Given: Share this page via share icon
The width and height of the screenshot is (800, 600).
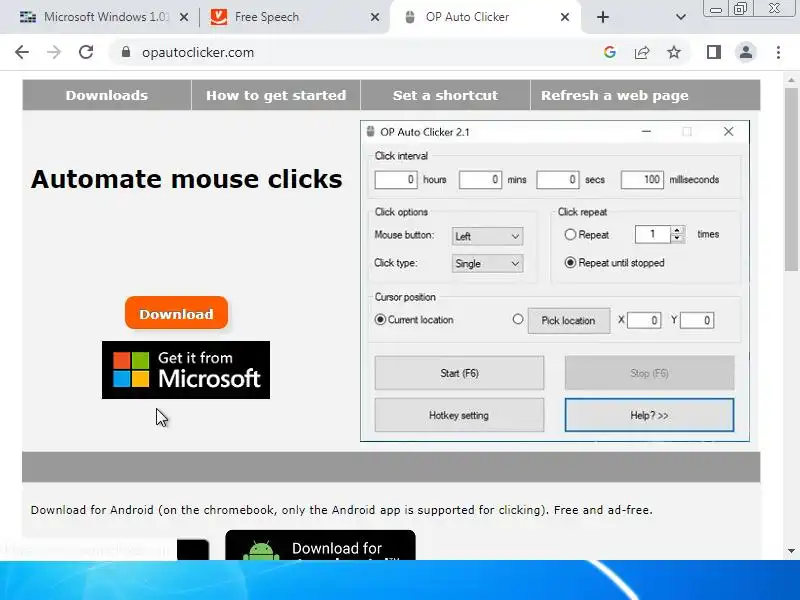Looking at the screenshot, I should (642, 52).
